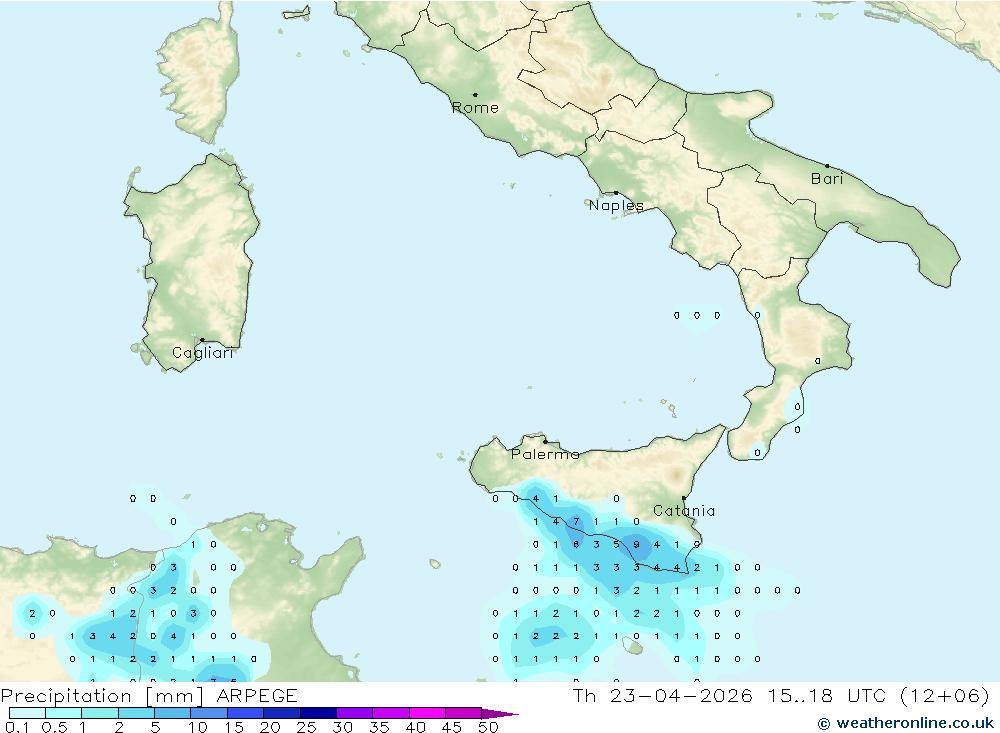Click the '15..18 UTC' time range text

point(827,695)
